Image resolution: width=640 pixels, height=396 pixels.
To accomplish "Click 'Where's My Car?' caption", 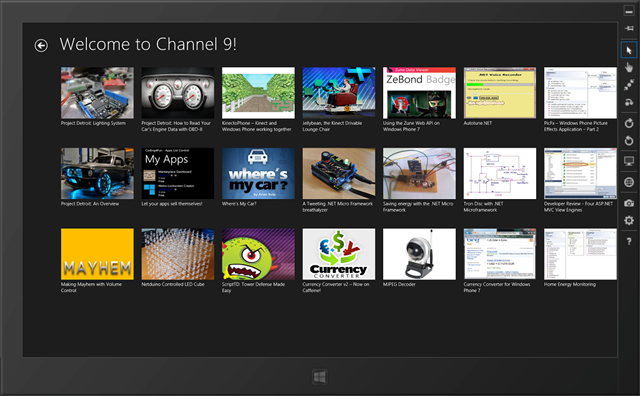I will pos(239,204).
